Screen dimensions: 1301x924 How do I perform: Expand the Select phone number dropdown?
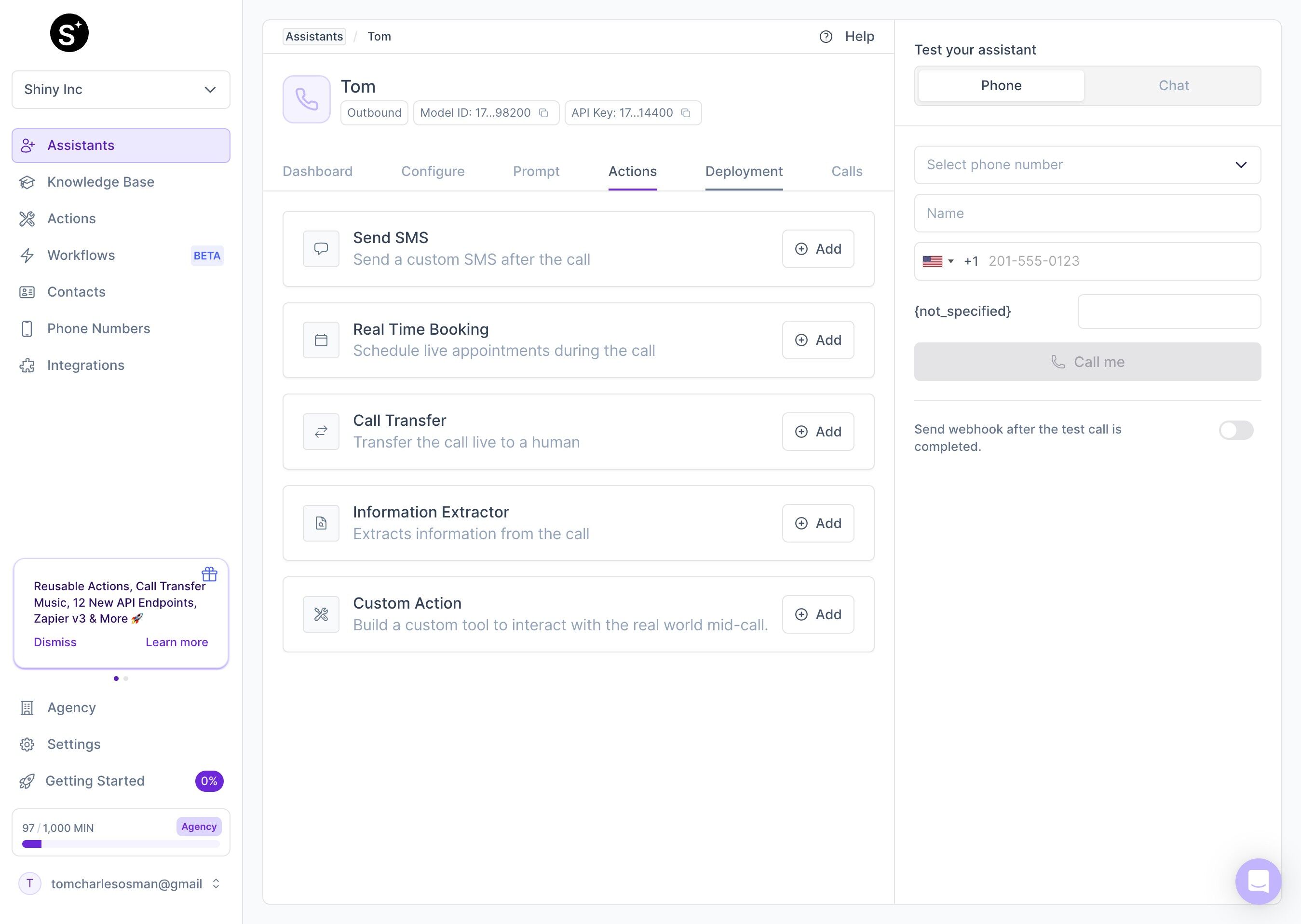point(1088,164)
